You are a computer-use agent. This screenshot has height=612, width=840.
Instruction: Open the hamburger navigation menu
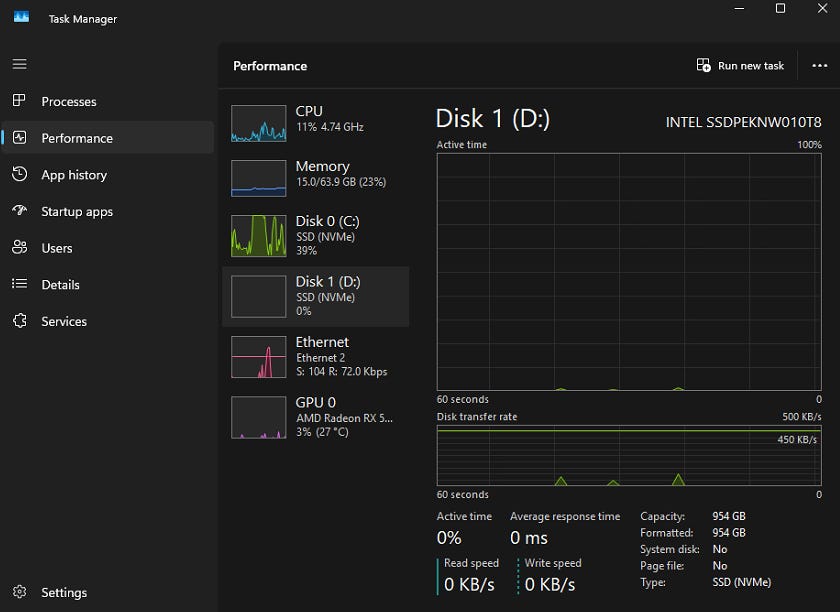[x=19, y=64]
